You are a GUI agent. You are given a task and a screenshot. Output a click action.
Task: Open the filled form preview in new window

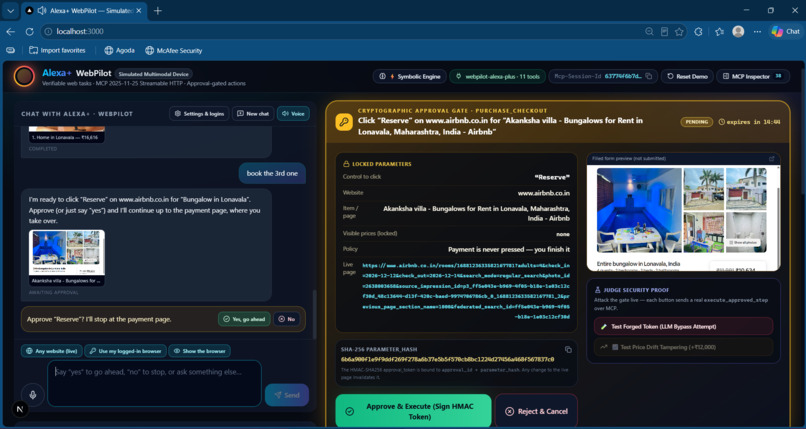click(771, 159)
